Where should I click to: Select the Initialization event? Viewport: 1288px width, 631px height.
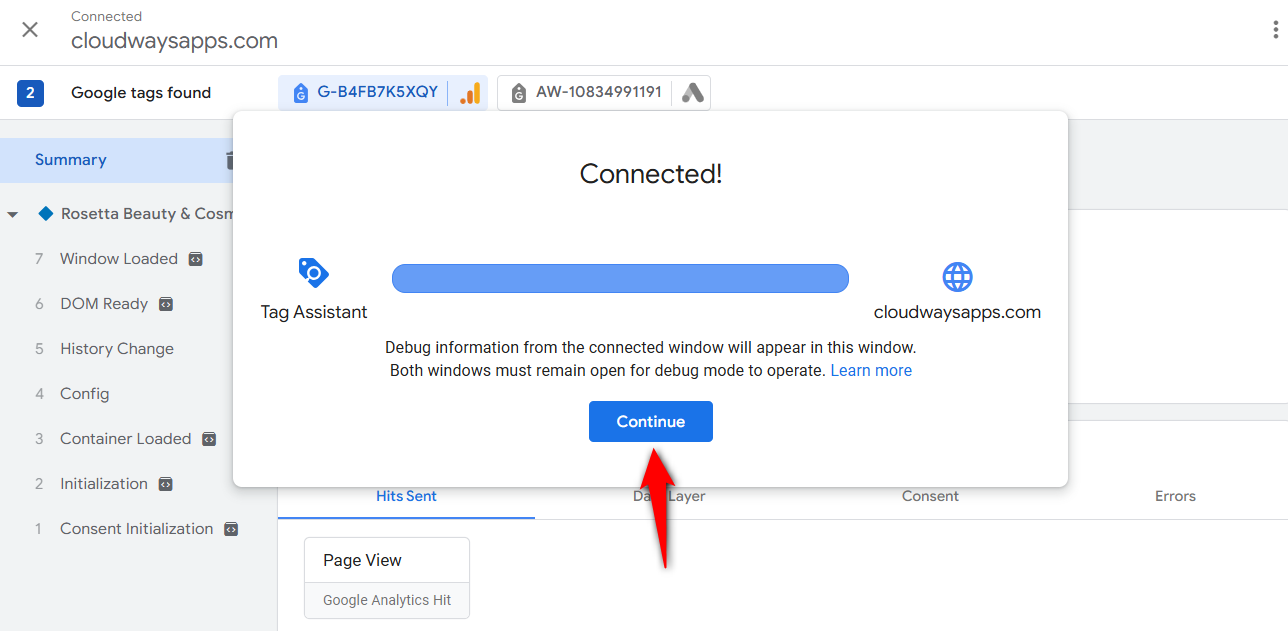pos(104,484)
